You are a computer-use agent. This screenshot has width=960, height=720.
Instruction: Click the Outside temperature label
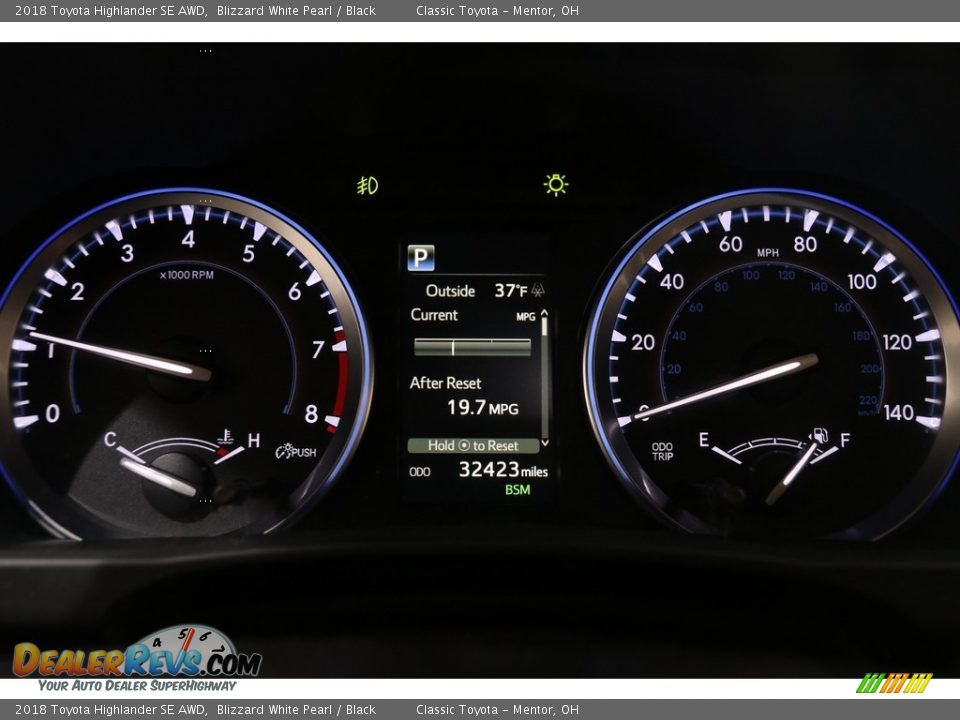(x=450, y=290)
